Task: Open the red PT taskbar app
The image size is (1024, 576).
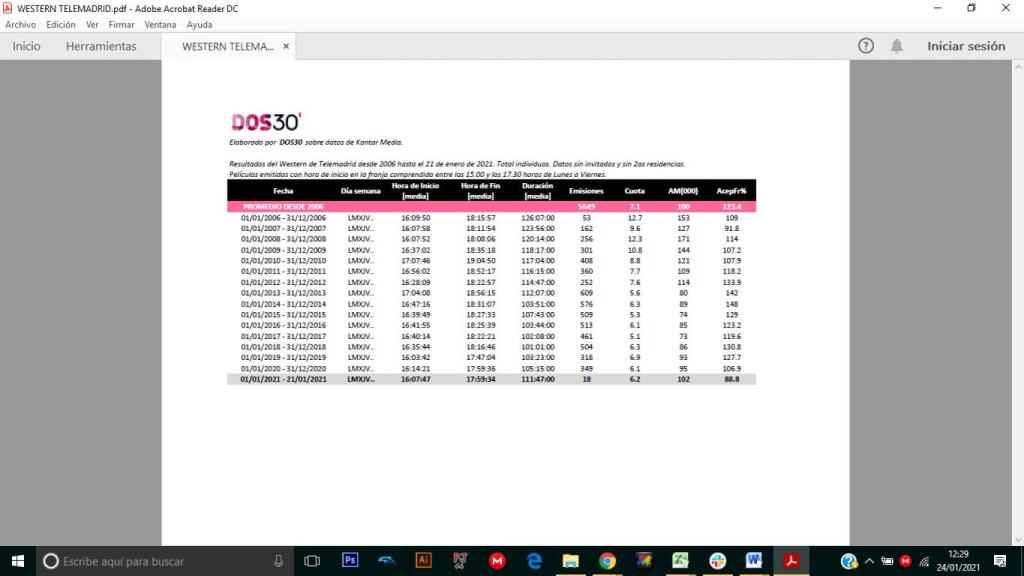Action: (460, 560)
